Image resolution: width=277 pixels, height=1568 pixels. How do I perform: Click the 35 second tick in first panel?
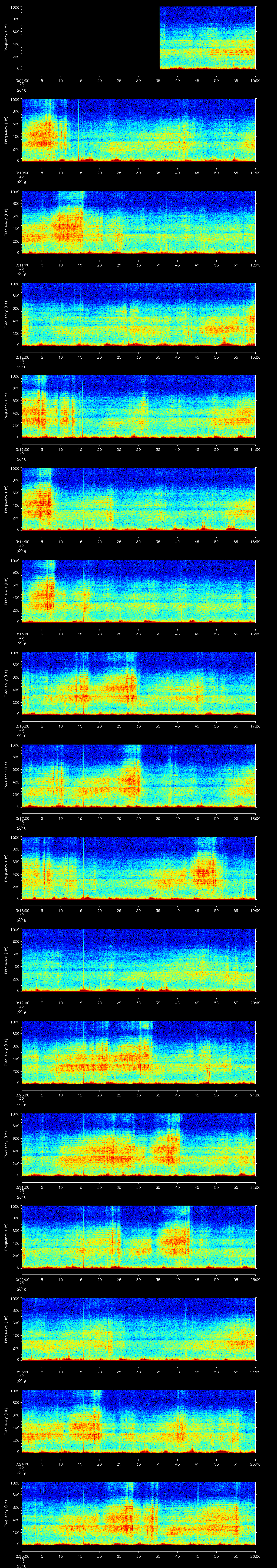[158, 80]
